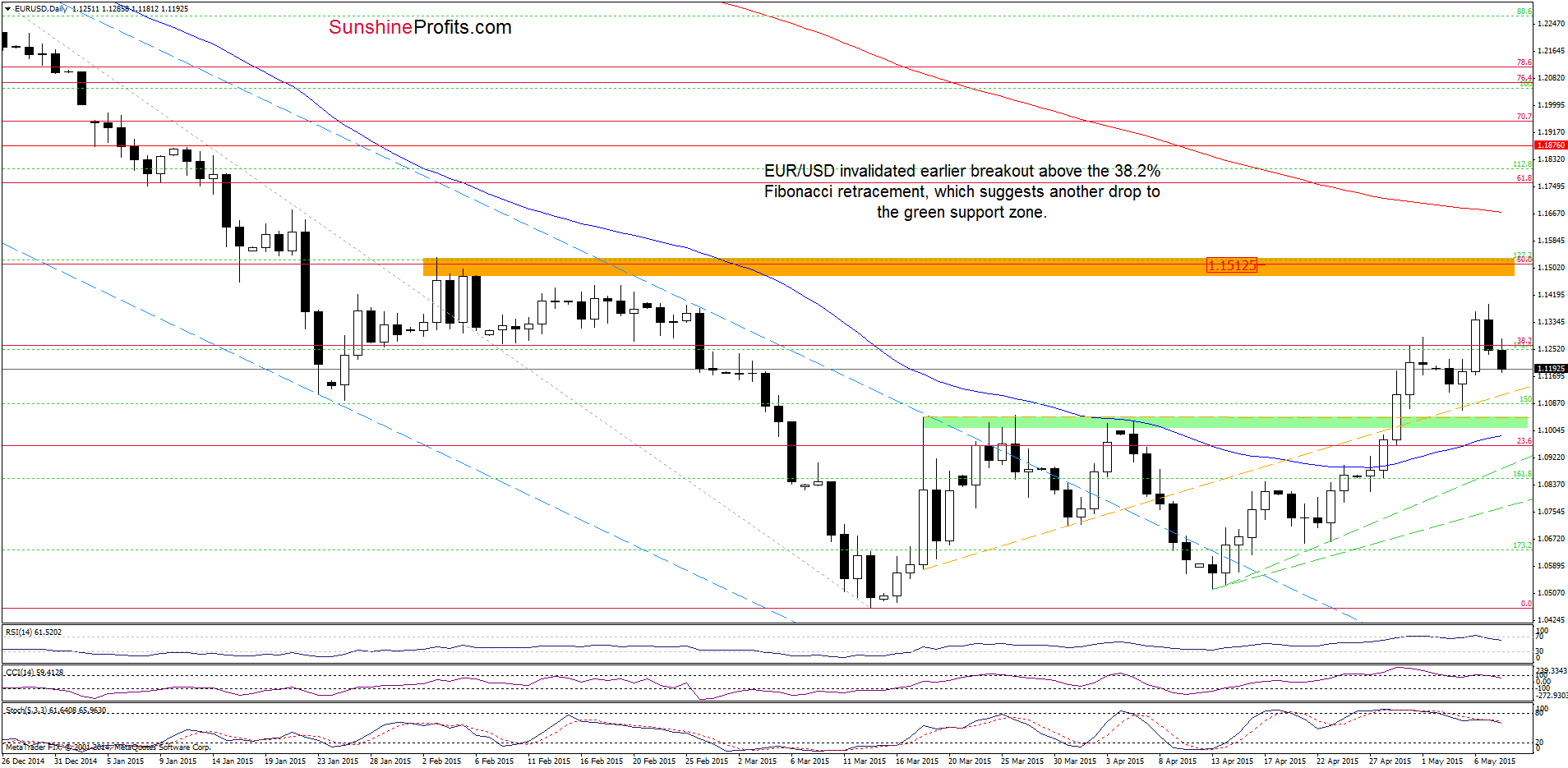This screenshot has width=1568, height=768.
Task: Click the 1.22470 price scale label
Action: (1552, 24)
